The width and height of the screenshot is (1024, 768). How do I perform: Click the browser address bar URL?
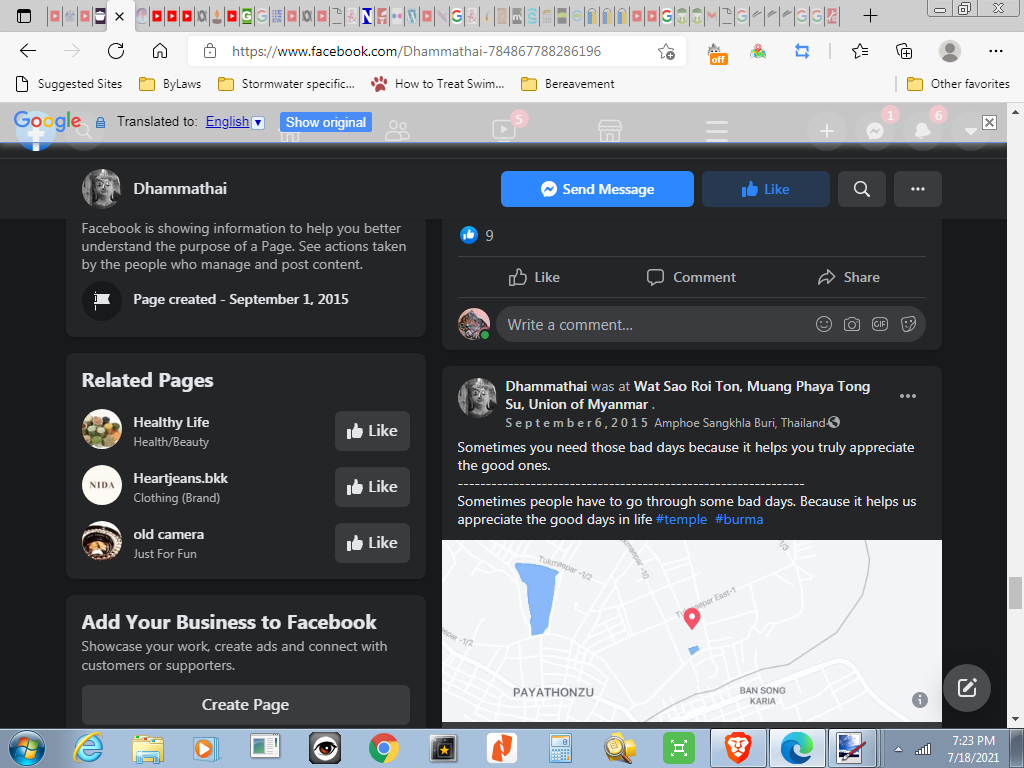pos(416,51)
